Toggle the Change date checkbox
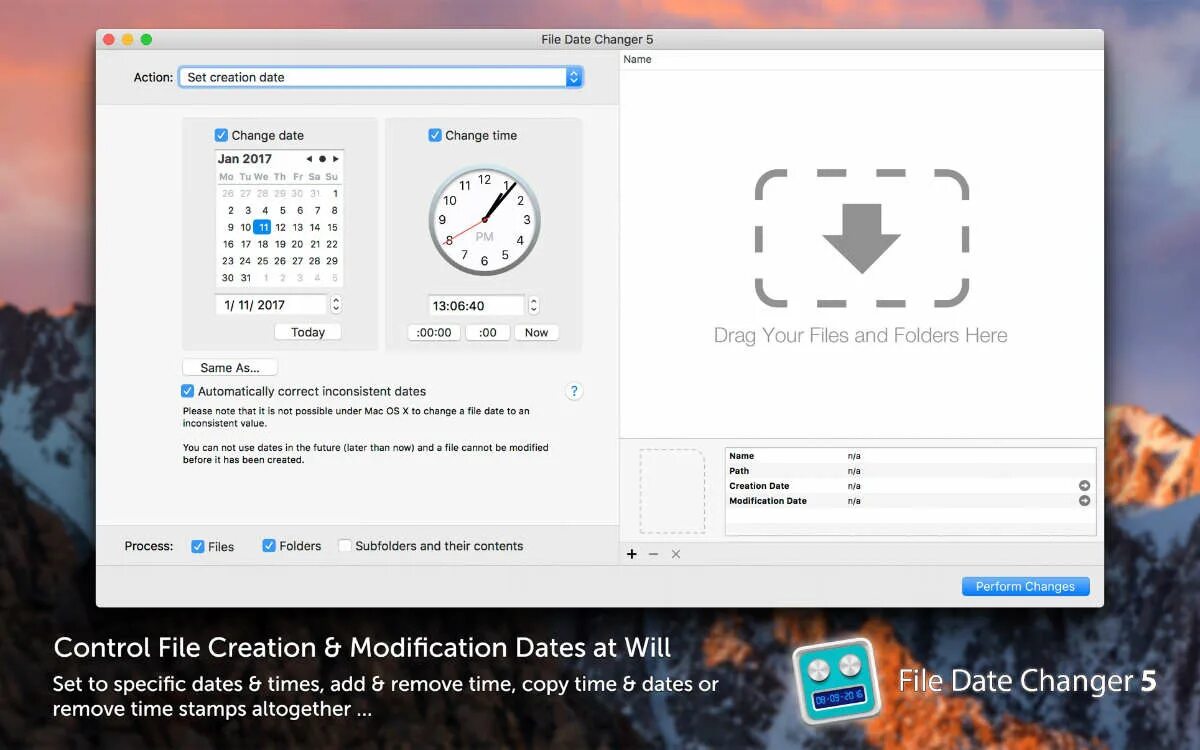 tap(221, 135)
